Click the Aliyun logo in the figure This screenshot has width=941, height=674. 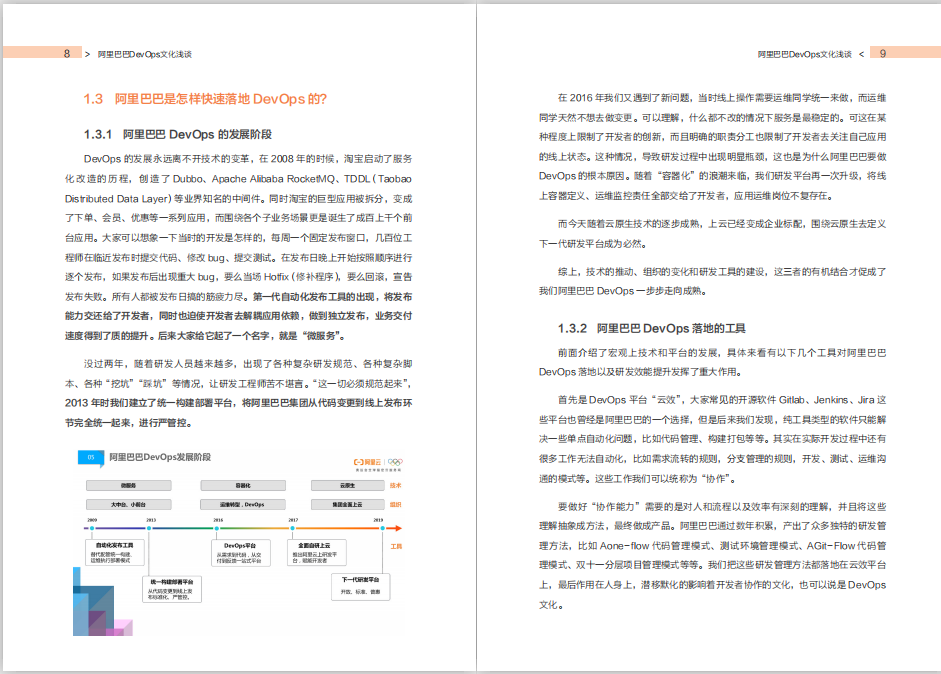click(367, 462)
